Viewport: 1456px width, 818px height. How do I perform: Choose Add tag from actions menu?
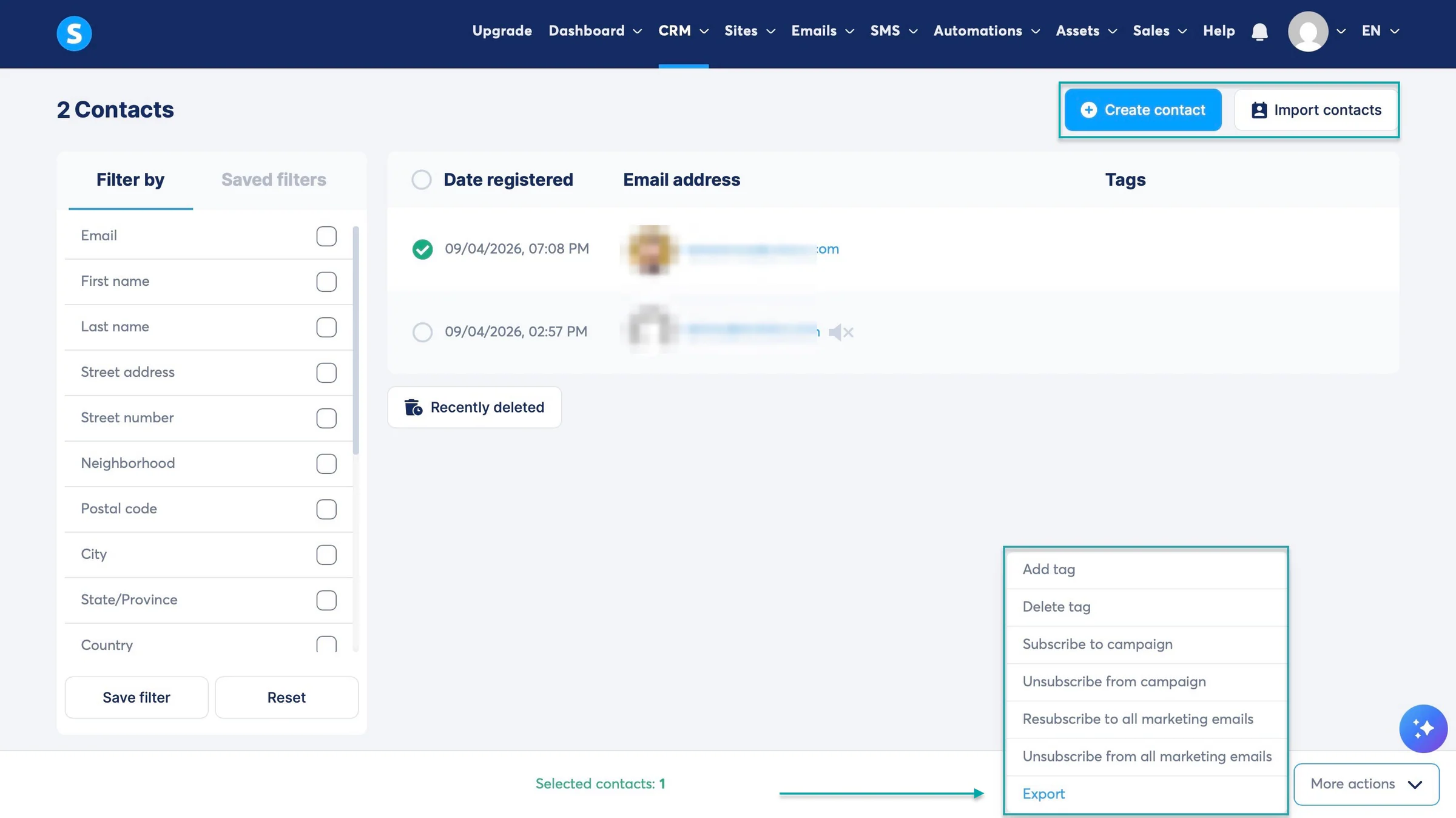[x=1146, y=569]
